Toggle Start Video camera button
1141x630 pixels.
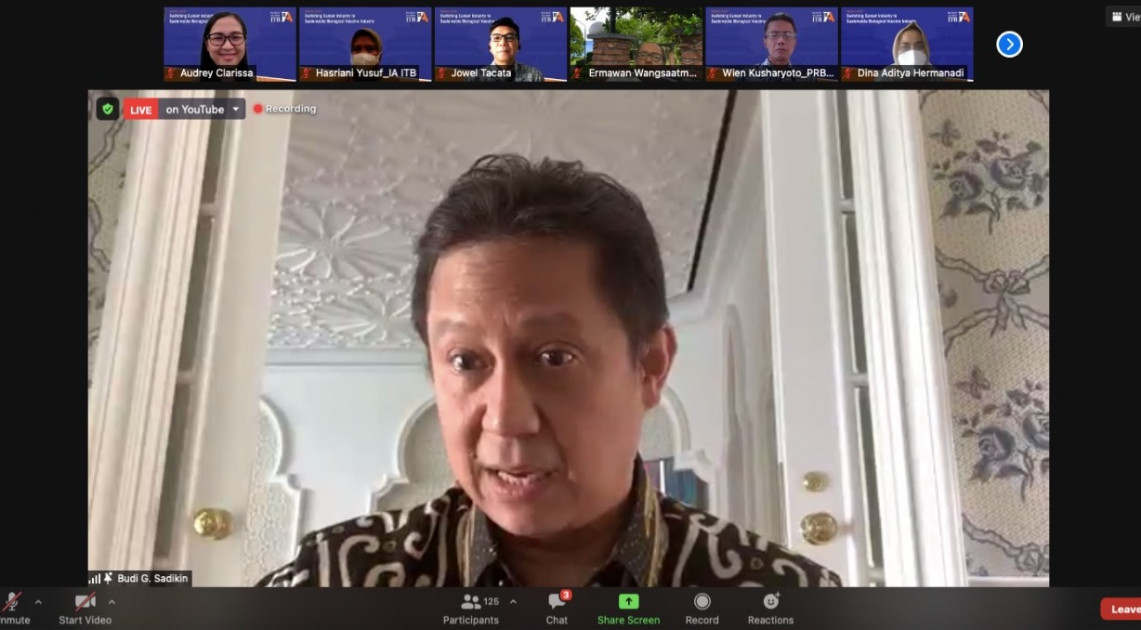click(85, 608)
